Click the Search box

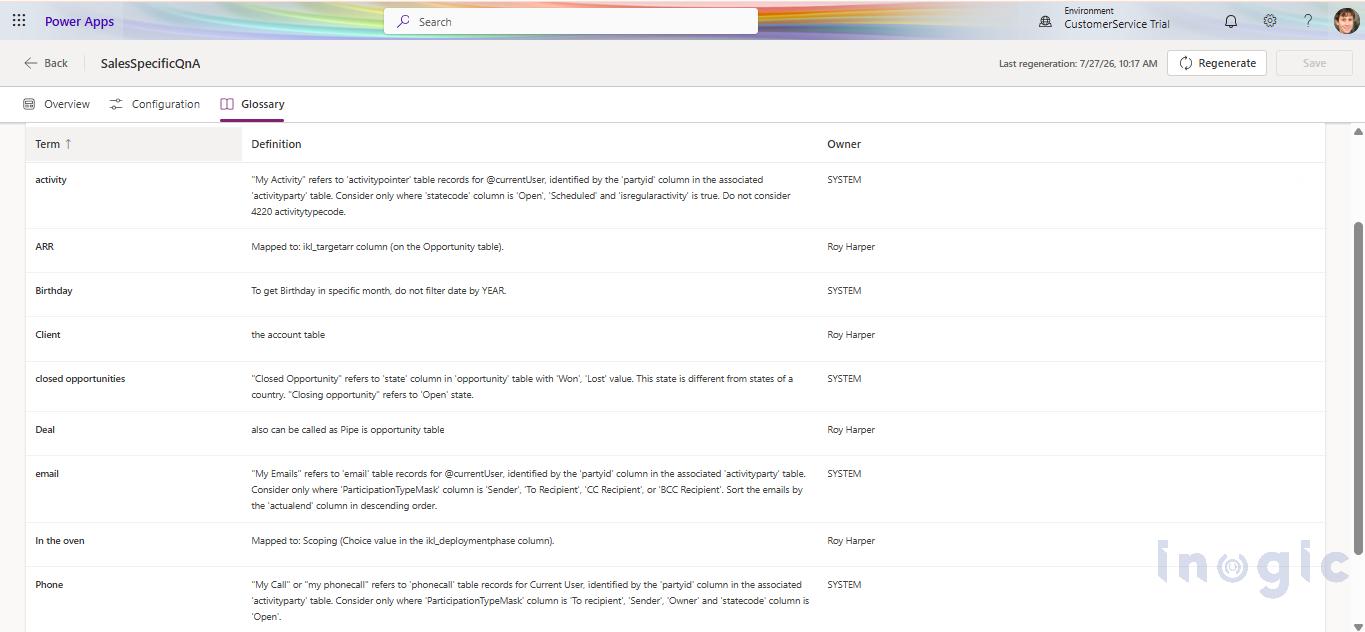tap(571, 21)
